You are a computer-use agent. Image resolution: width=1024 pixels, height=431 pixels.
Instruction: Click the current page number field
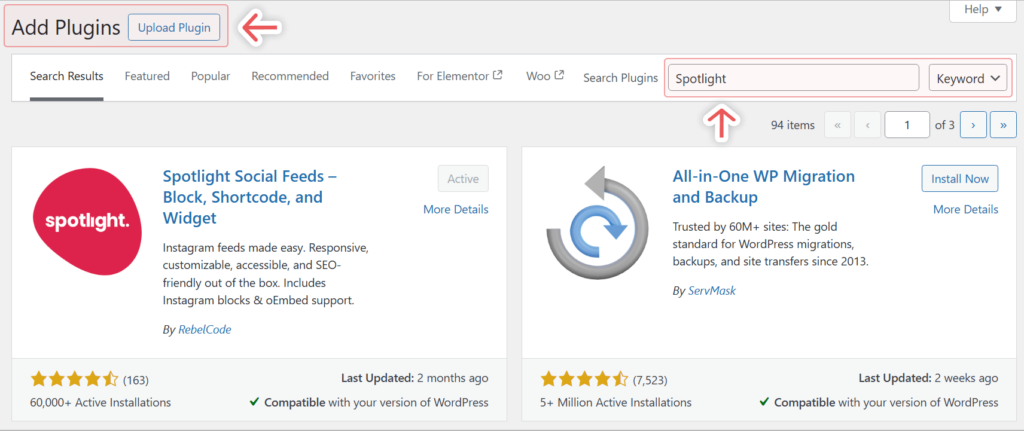[907, 125]
